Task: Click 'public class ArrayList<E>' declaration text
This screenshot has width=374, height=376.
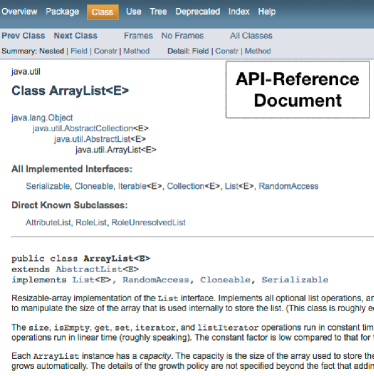Action: (x=81, y=258)
